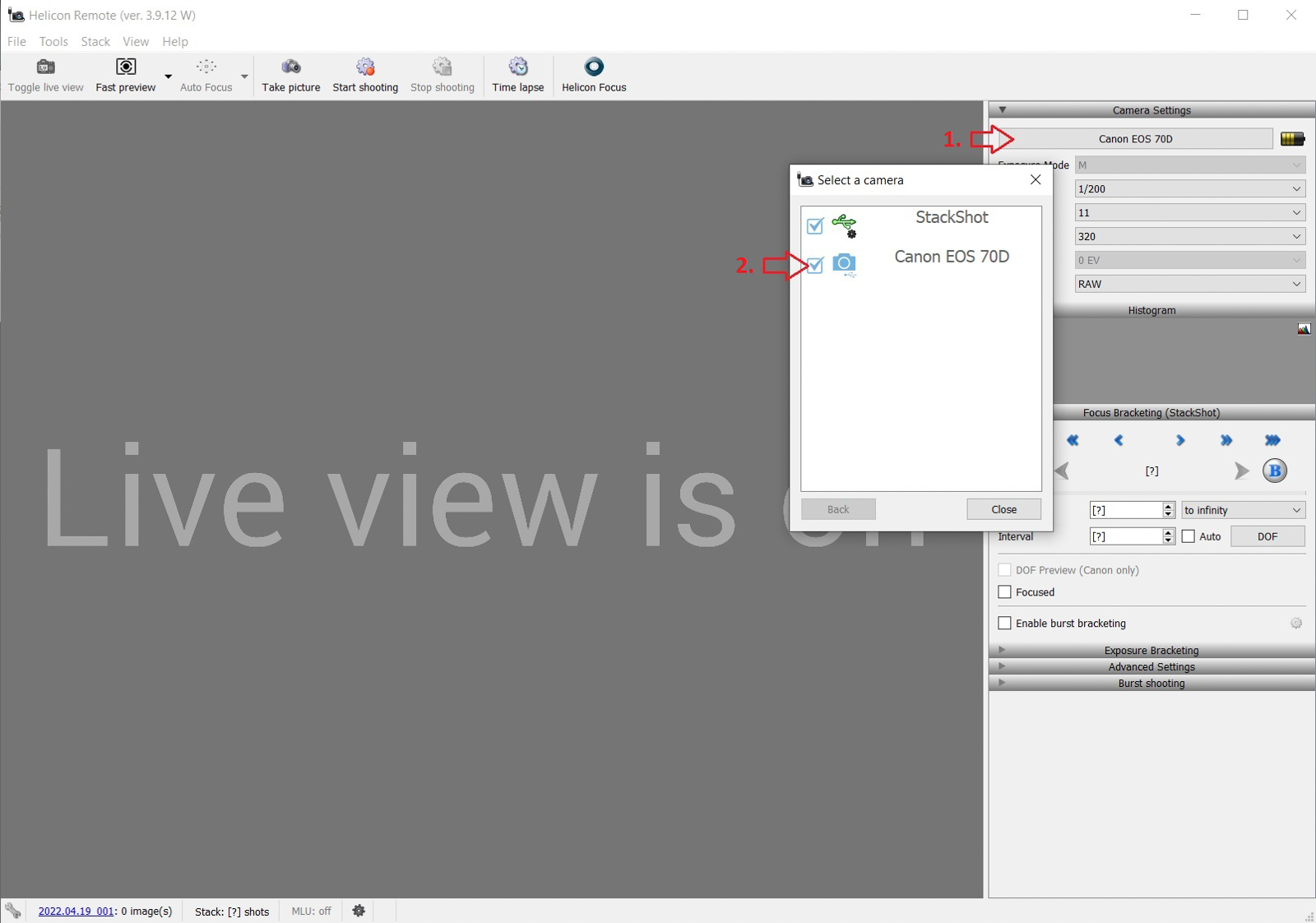Open the Stack menu
This screenshot has width=1316, height=923.
pos(95,41)
